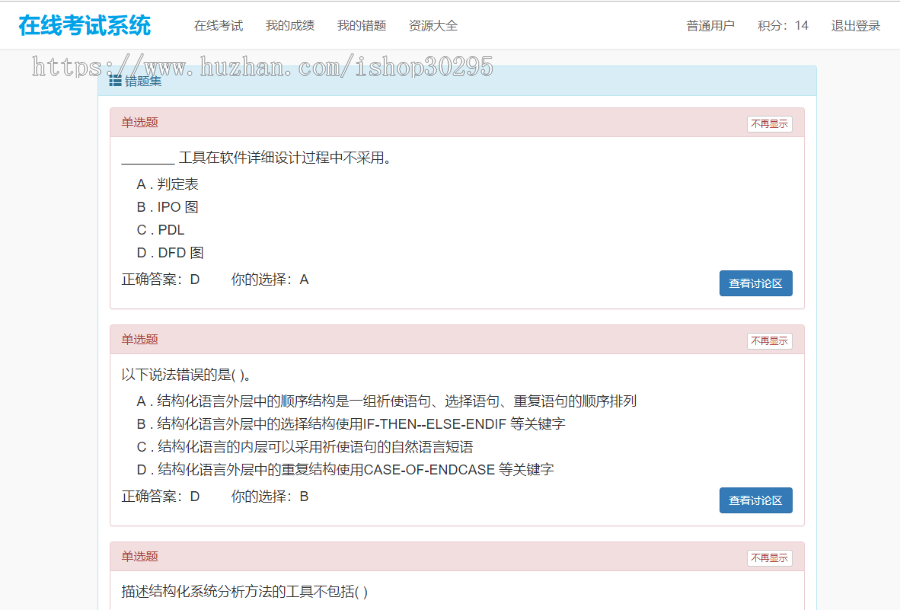This screenshot has width=900, height=610.
Task: Click the 单选题 label above 以下说法错误的是
Action: 139,339
